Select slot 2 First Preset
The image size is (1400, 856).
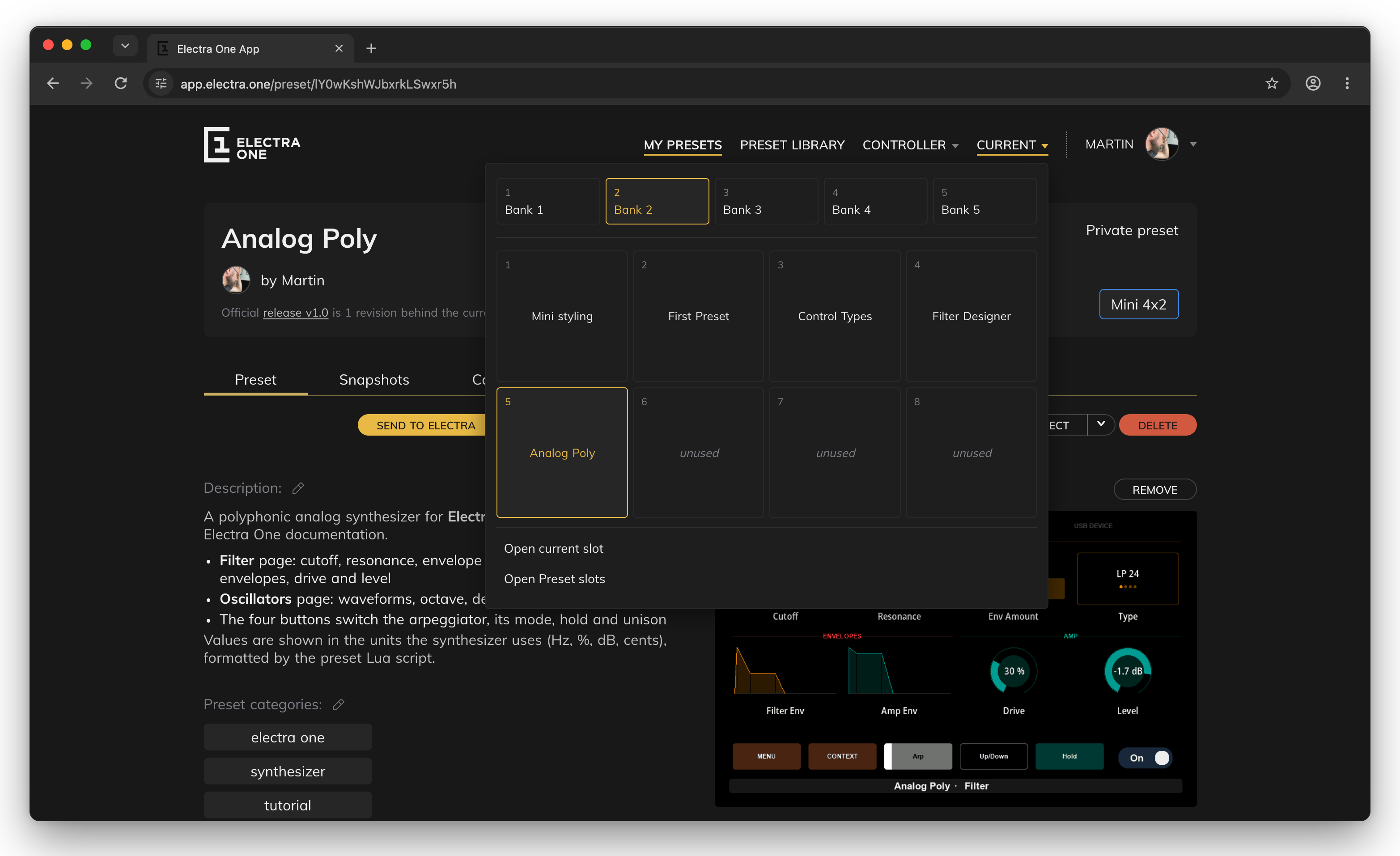(698, 316)
